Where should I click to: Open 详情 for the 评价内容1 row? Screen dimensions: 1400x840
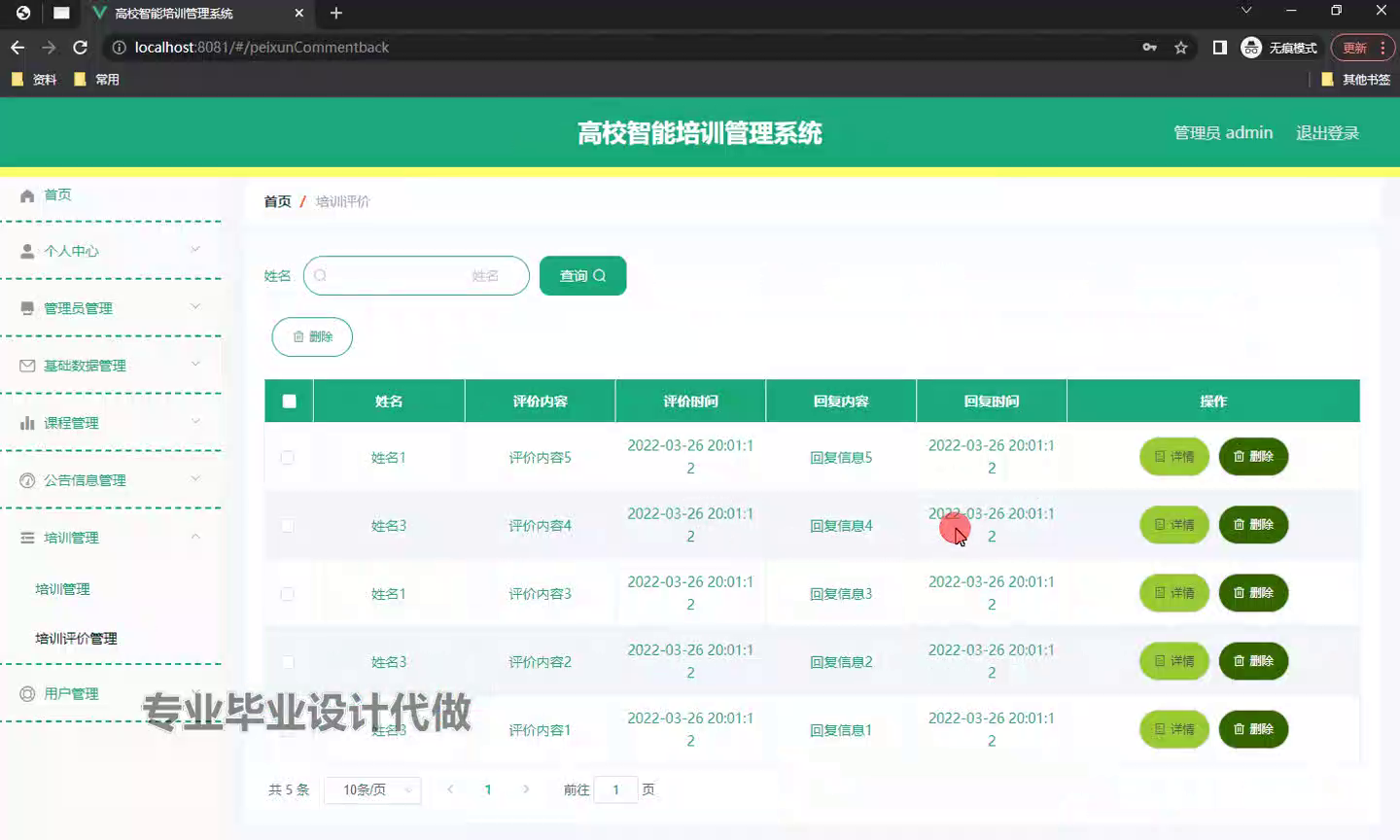pyautogui.click(x=1174, y=729)
